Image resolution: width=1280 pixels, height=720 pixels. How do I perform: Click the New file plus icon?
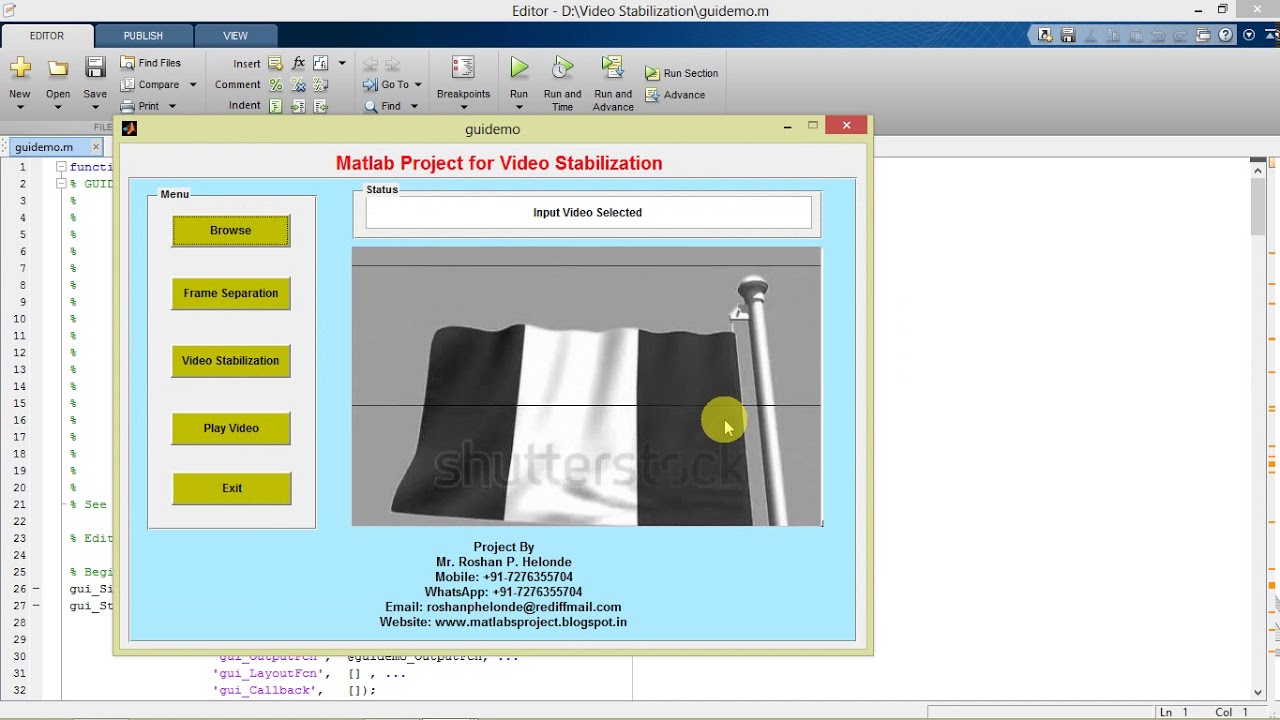pyautogui.click(x=20, y=68)
